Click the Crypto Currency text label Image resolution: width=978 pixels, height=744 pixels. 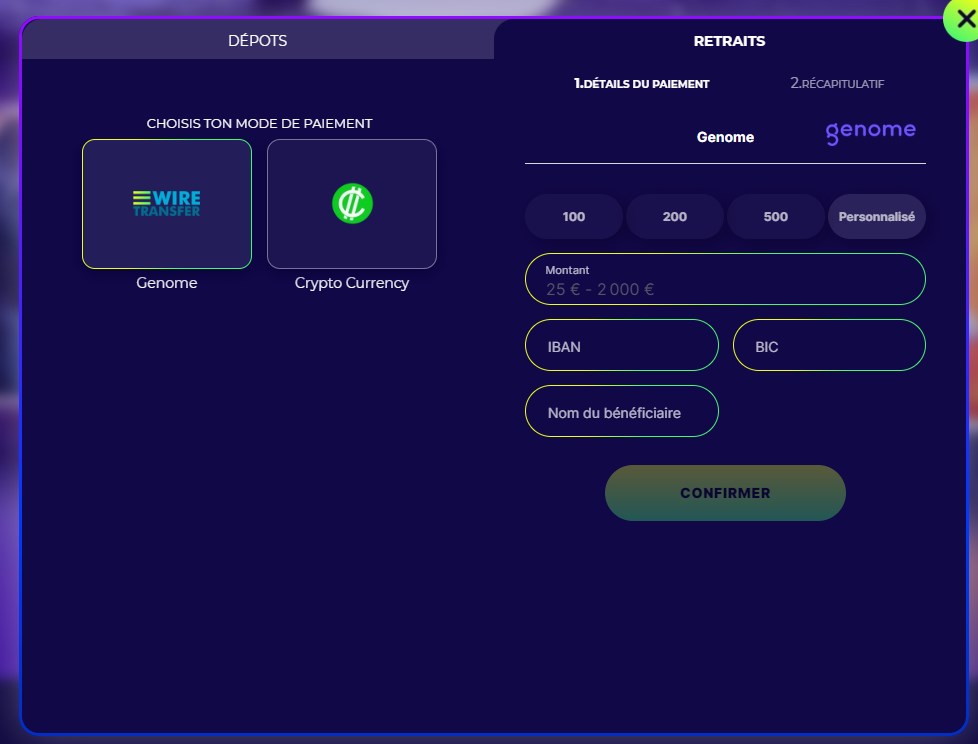[352, 283]
